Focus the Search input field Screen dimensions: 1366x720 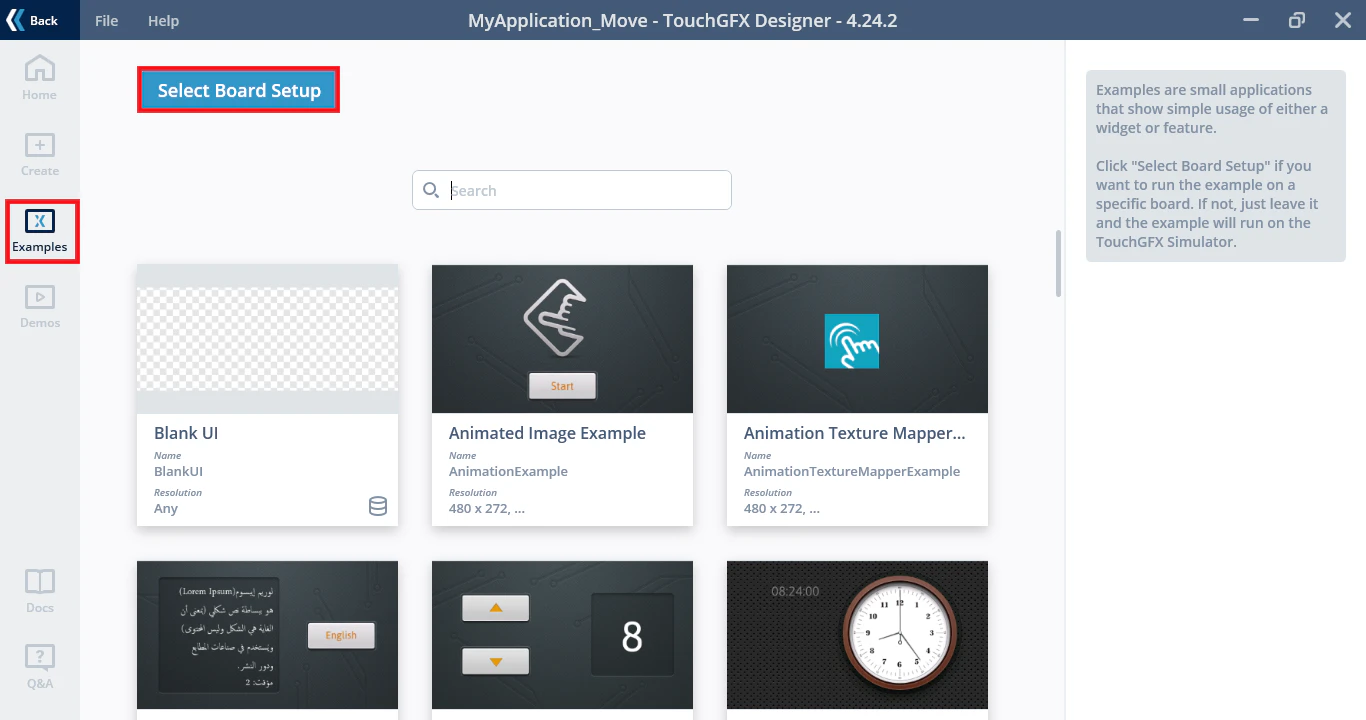pos(572,190)
